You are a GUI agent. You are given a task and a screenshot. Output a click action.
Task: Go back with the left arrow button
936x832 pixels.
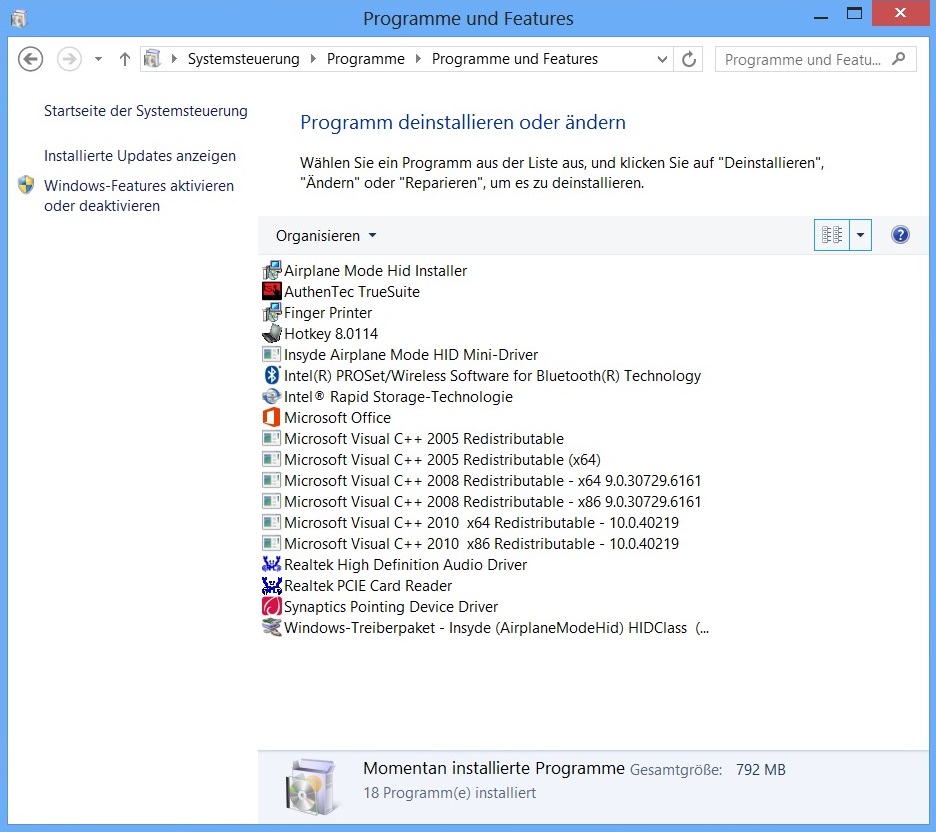[x=30, y=59]
